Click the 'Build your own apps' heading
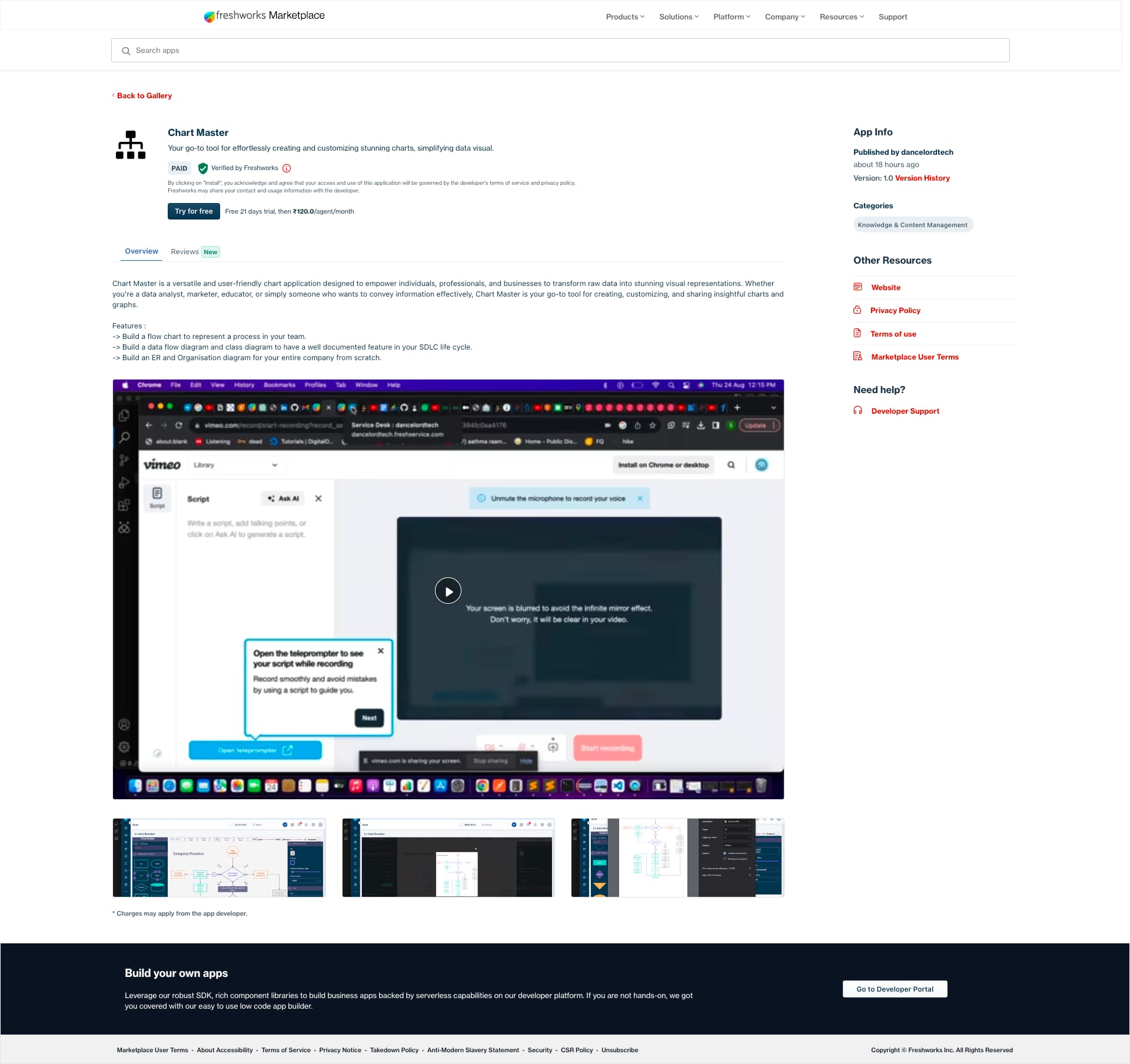1130x1064 pixels. pos(176,973)
